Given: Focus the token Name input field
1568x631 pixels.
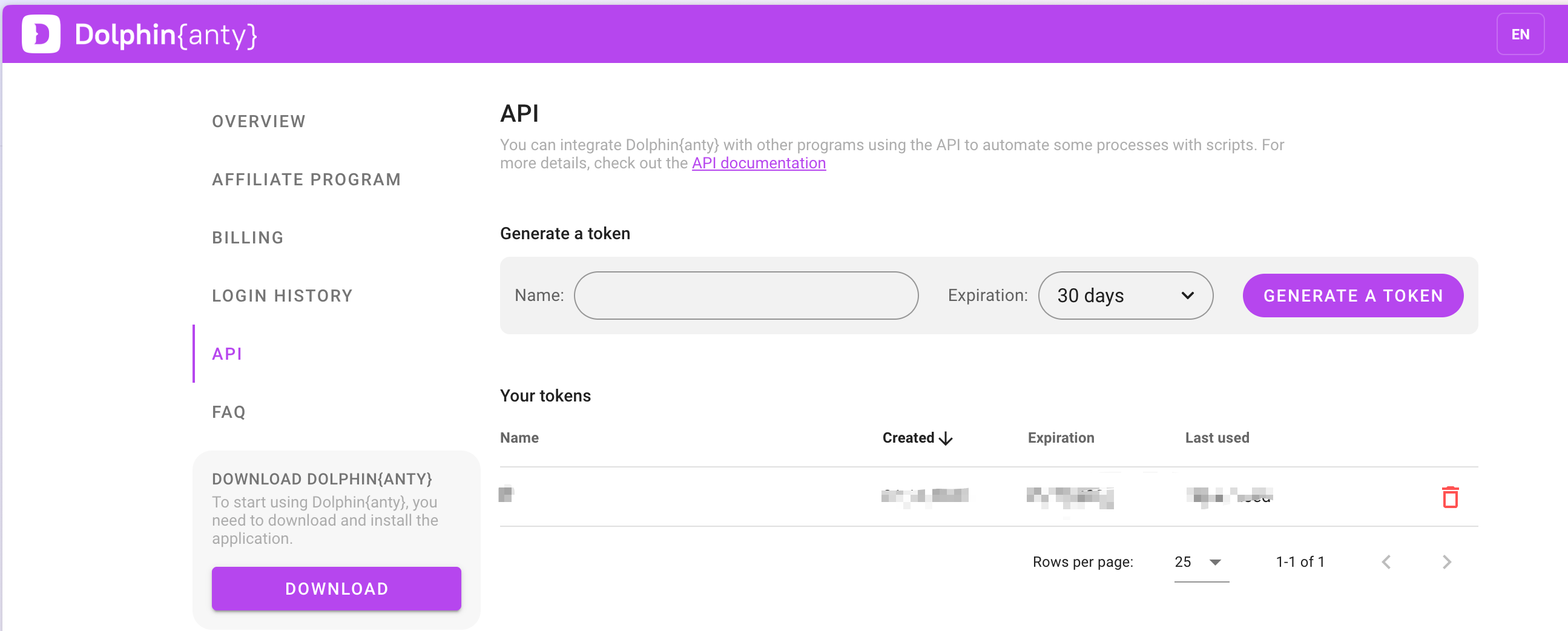Looking at the screenshot, I should click(x=746, y=296).
